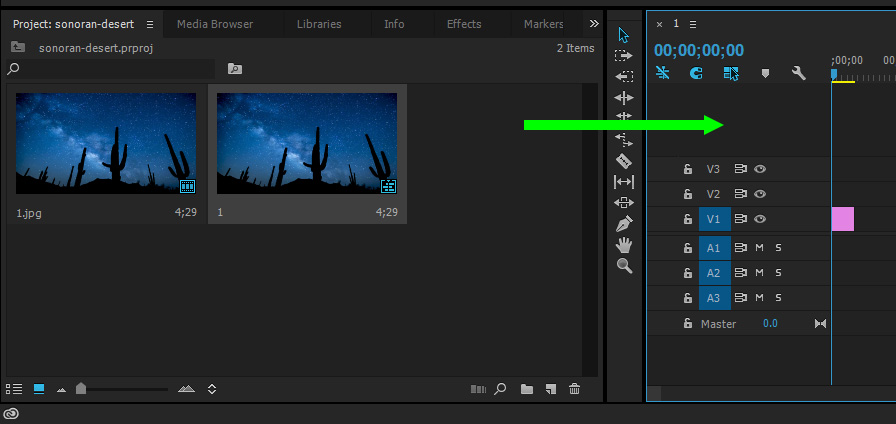Show hidden panel tabs overflow chevrons
The image size is (896, 424).
click(594, 23)
